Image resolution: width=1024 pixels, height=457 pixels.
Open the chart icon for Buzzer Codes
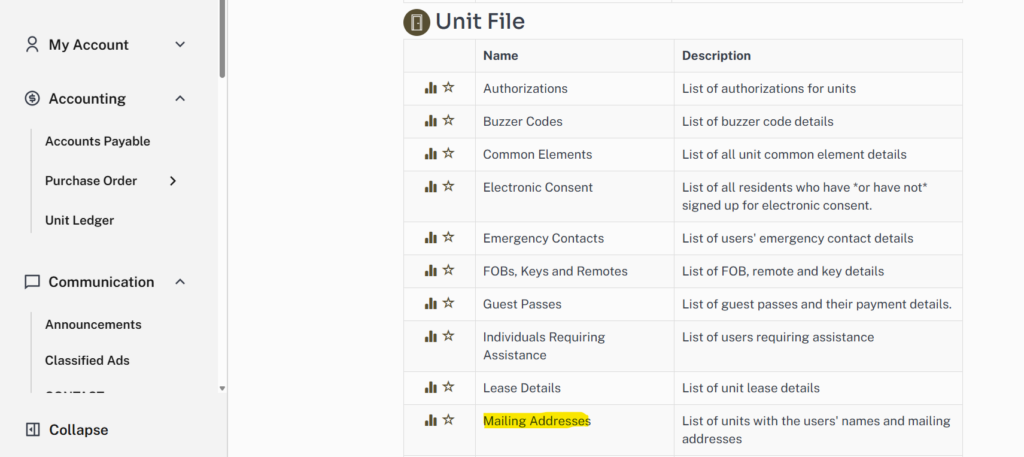click(x=431, y=121)
